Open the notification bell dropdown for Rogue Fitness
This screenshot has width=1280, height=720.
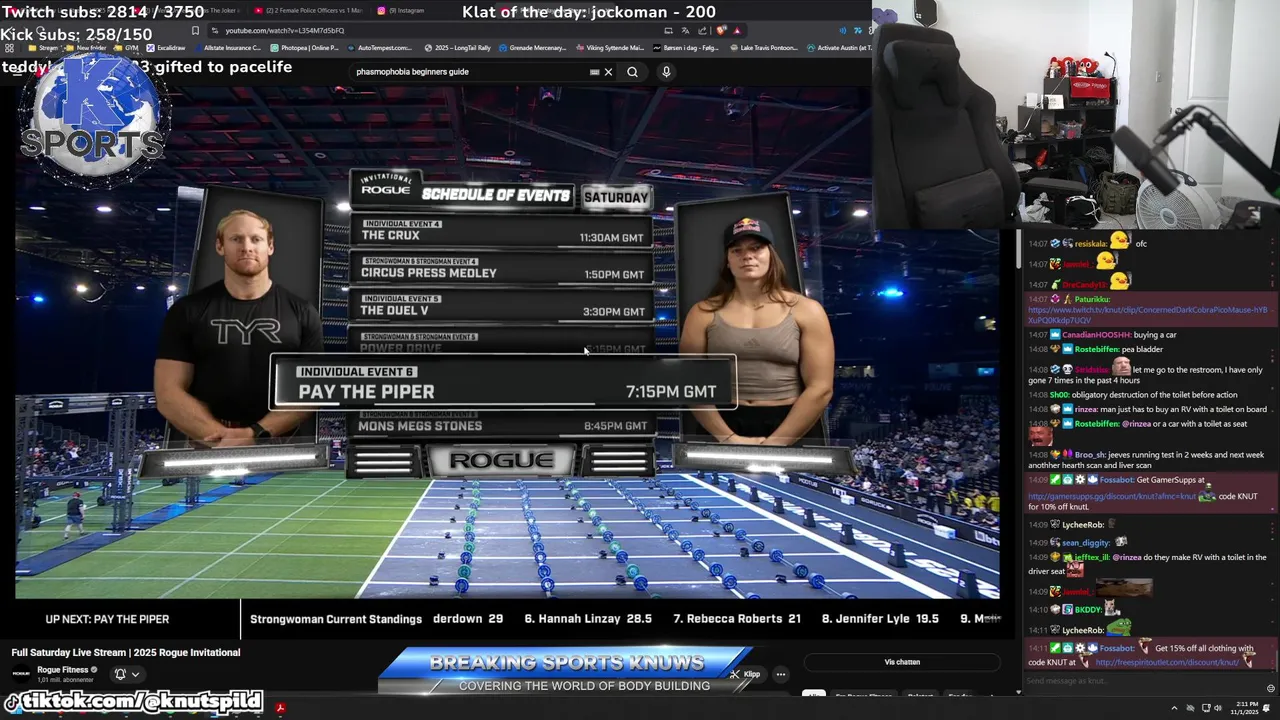click(126, 674)
